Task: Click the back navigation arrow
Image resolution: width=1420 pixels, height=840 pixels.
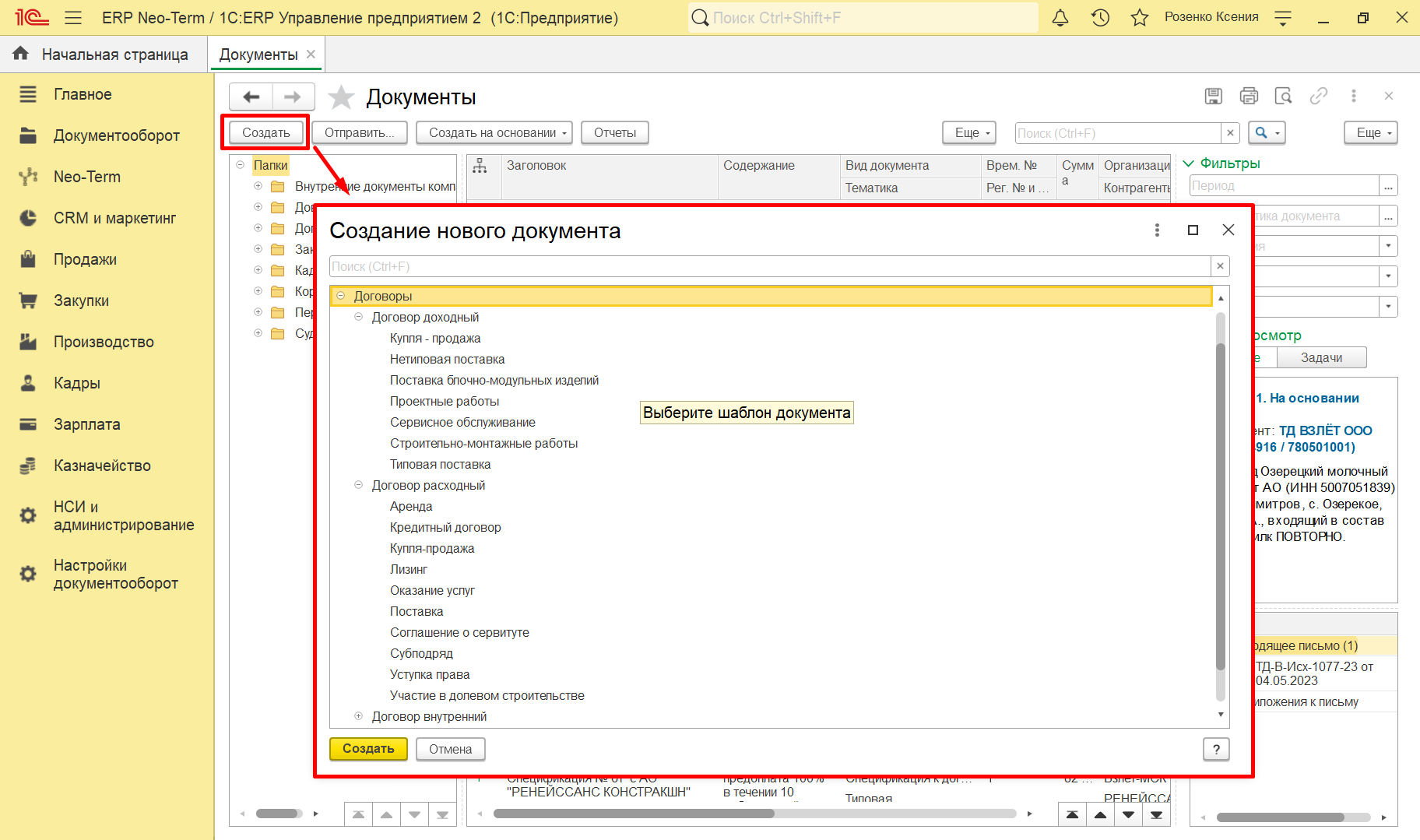Action: 251,97
